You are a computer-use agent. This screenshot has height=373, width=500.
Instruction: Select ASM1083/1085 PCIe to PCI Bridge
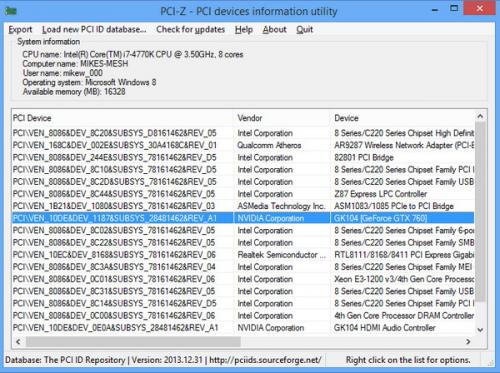coord(394,206)
